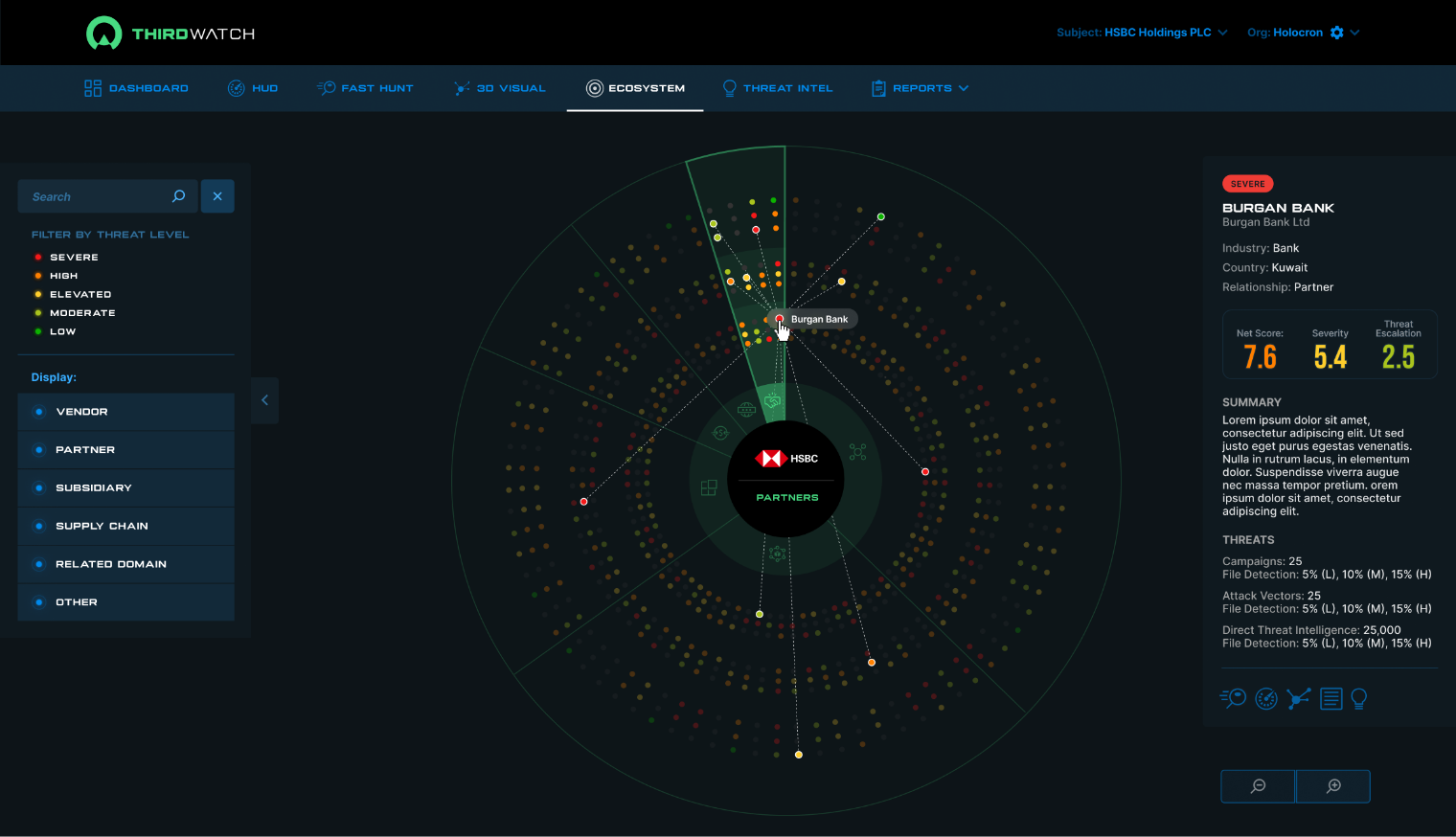Select the network nodes segment icon
This screenshot has height=837, width=1456.
coord(857,452)
